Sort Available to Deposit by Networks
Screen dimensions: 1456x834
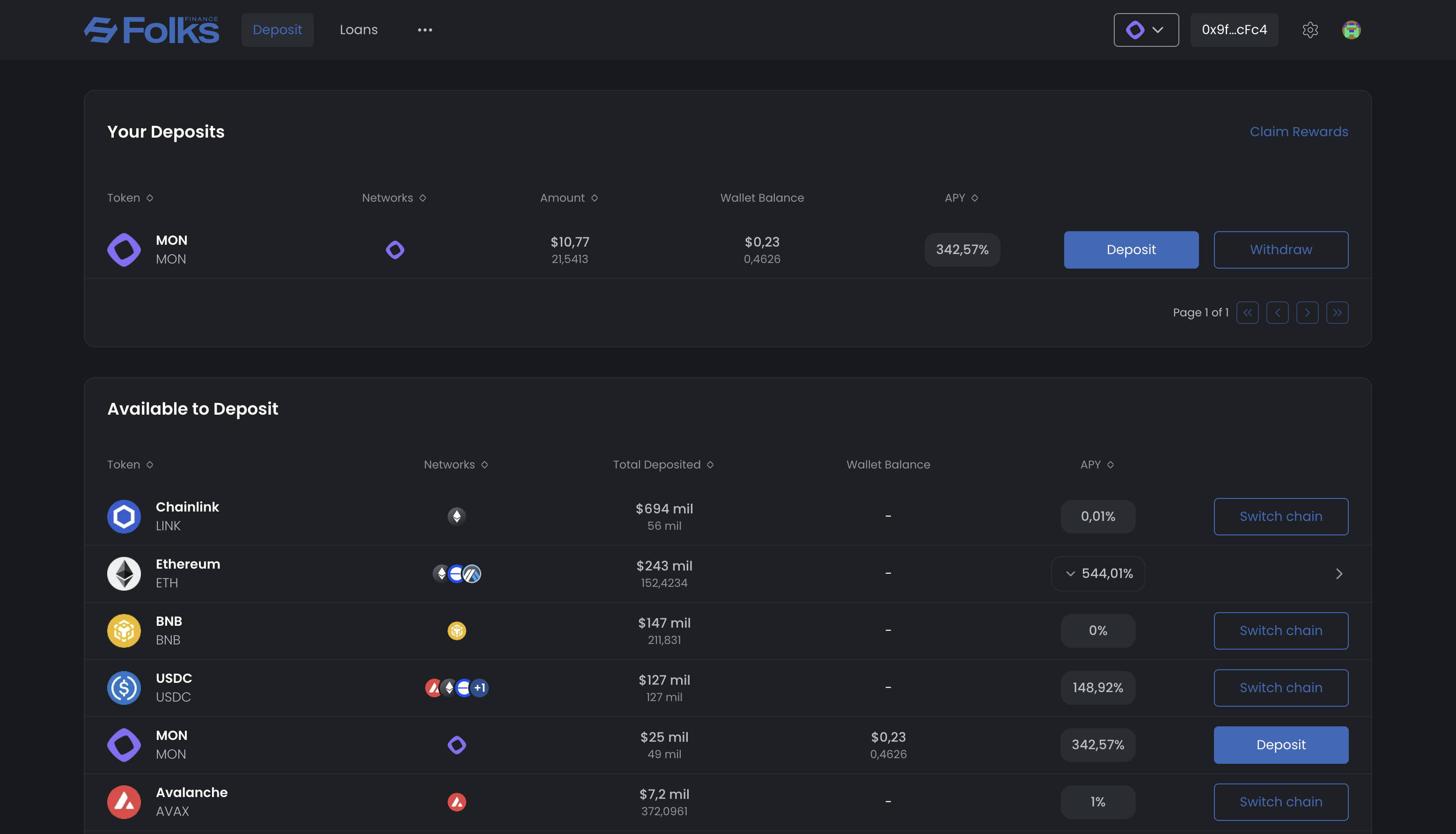click(x=456, y=465)
